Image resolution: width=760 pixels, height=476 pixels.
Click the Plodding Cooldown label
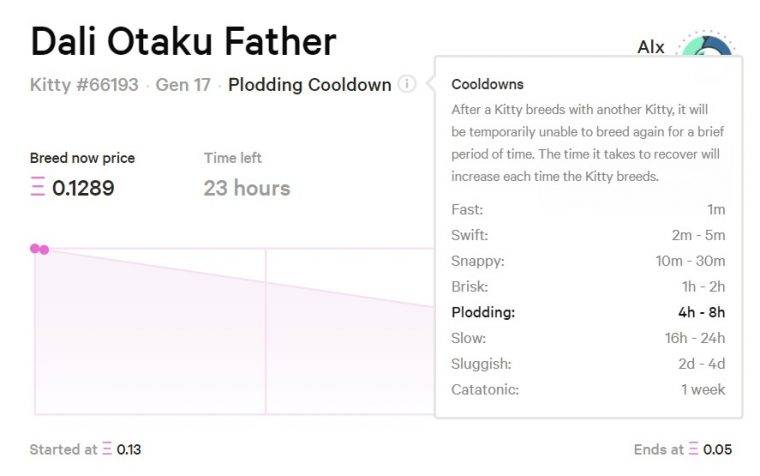(x=309, y=85)
